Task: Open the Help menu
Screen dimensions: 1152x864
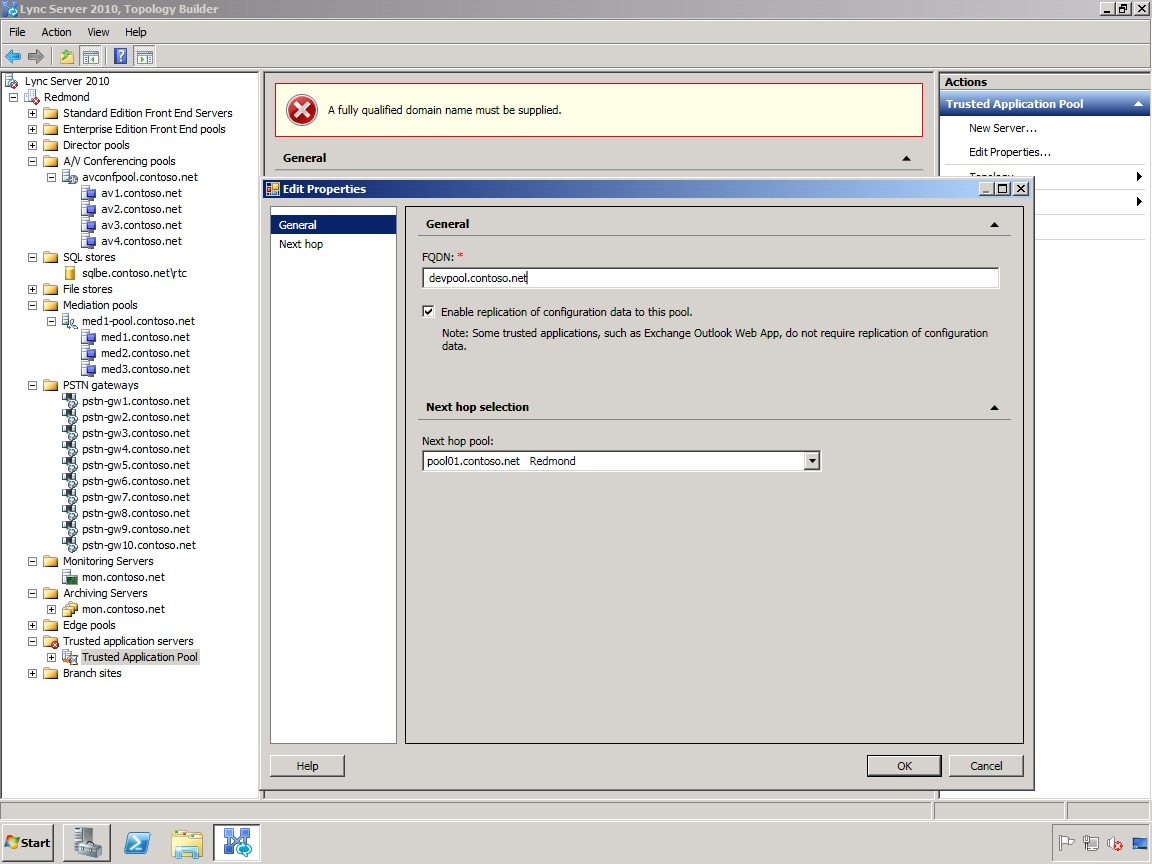Action: point(135,32)
